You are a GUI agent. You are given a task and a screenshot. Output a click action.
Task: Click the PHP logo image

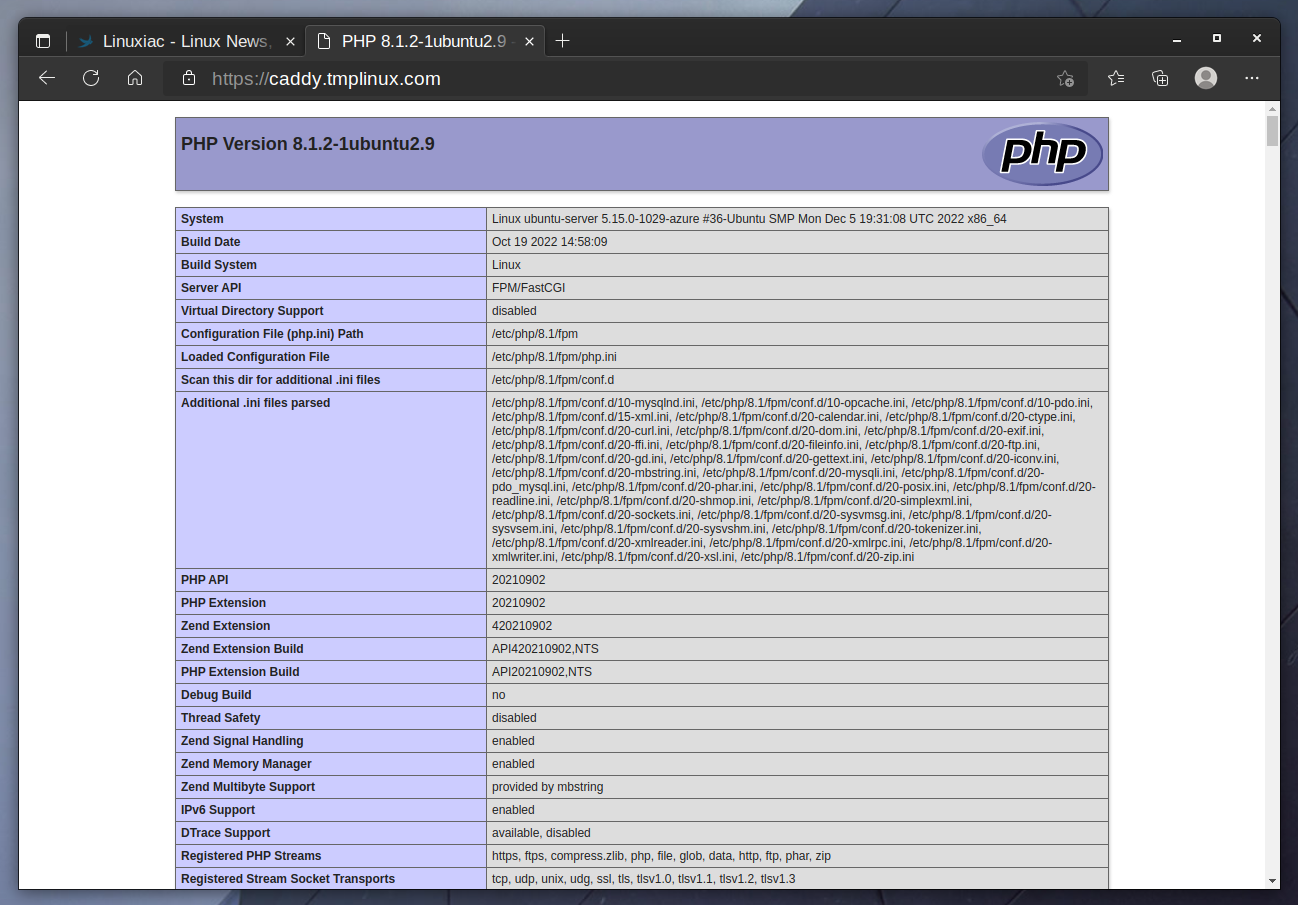[x=1042, y=154]
